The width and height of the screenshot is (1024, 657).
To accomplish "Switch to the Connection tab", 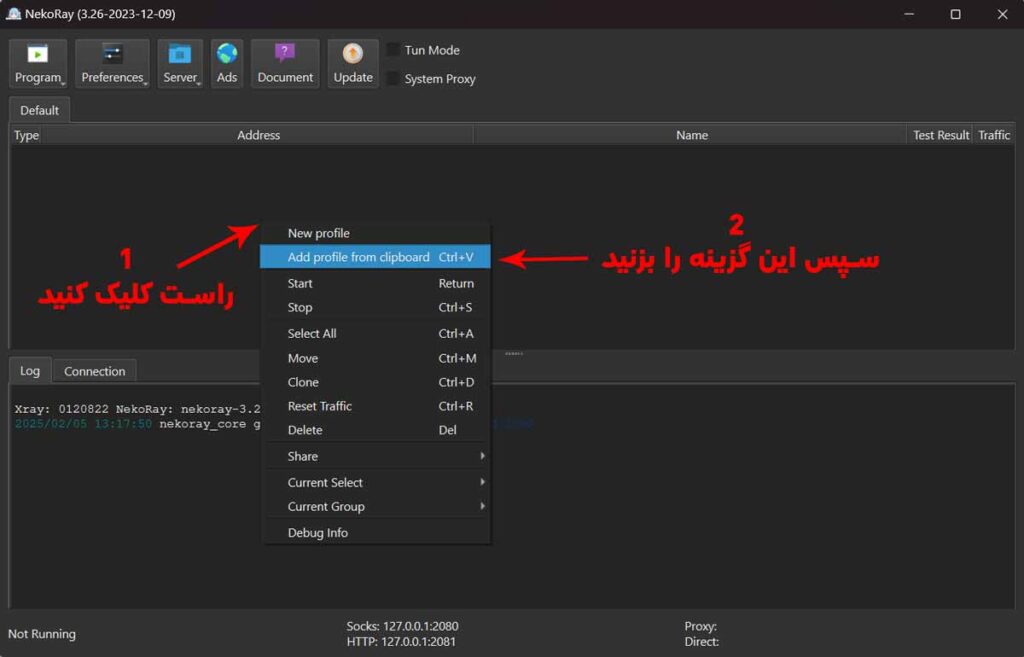I will pyautogui.click(x=94, y=370).
